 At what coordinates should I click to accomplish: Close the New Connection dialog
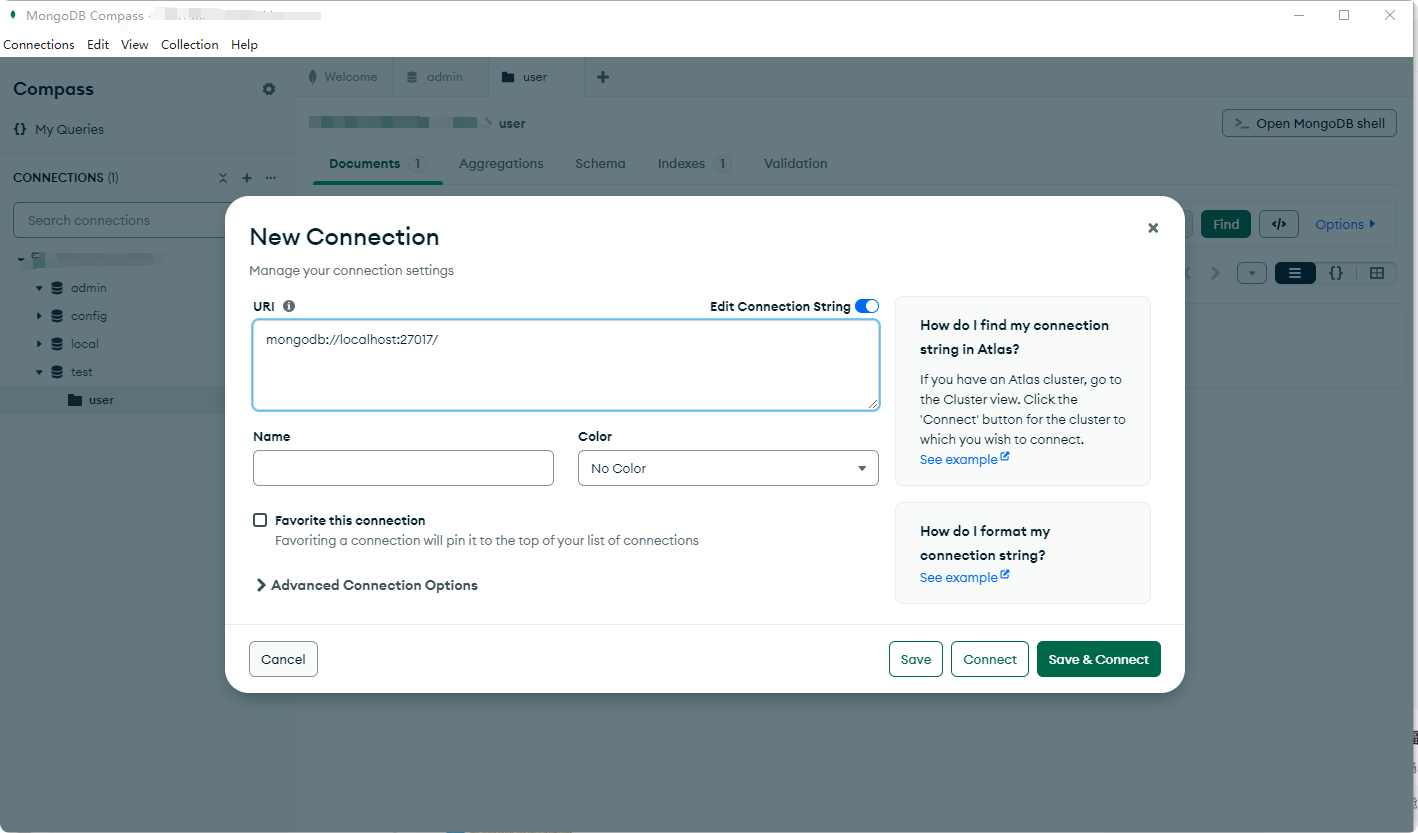coord(1153,228)
